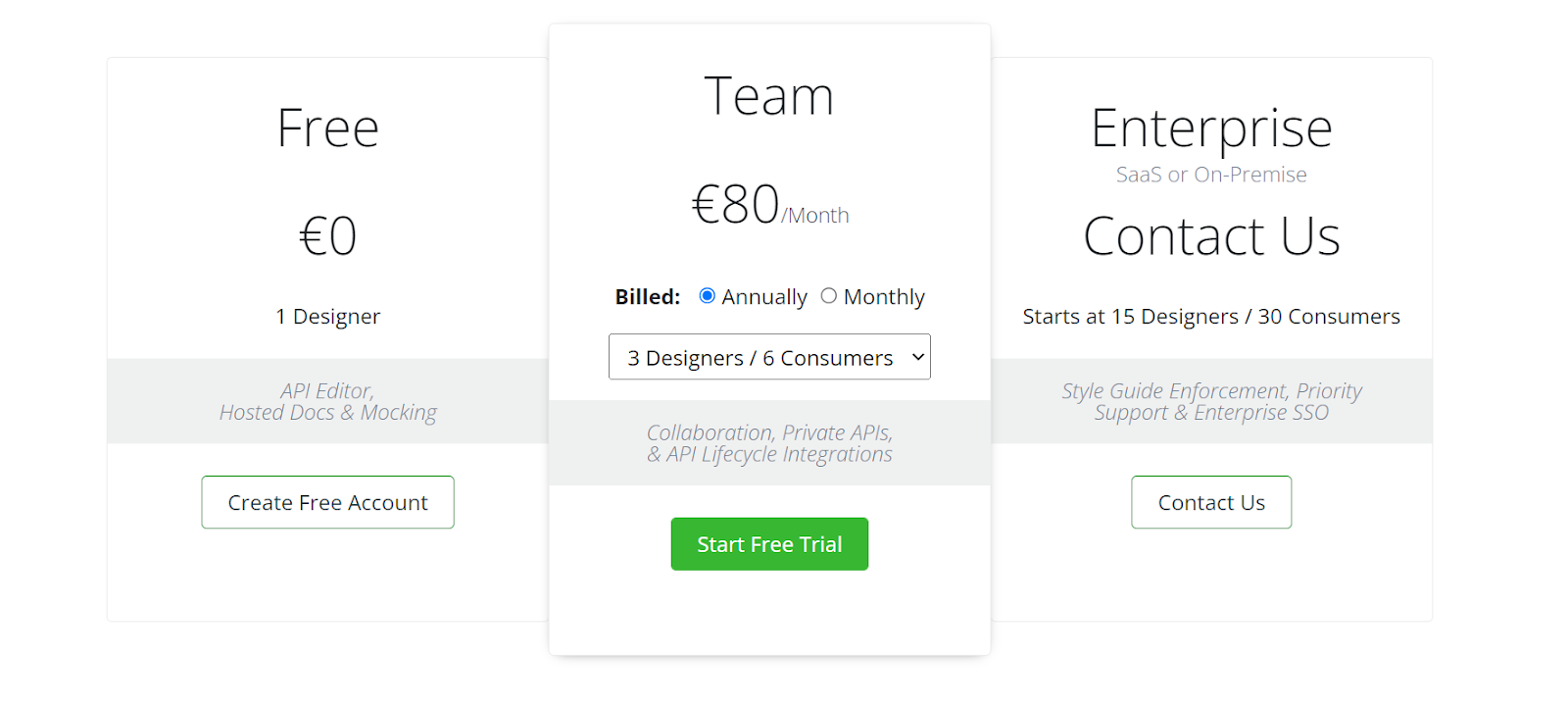Start the free trial for Team plan
The image size is (1568, 709).
[769, 543]
